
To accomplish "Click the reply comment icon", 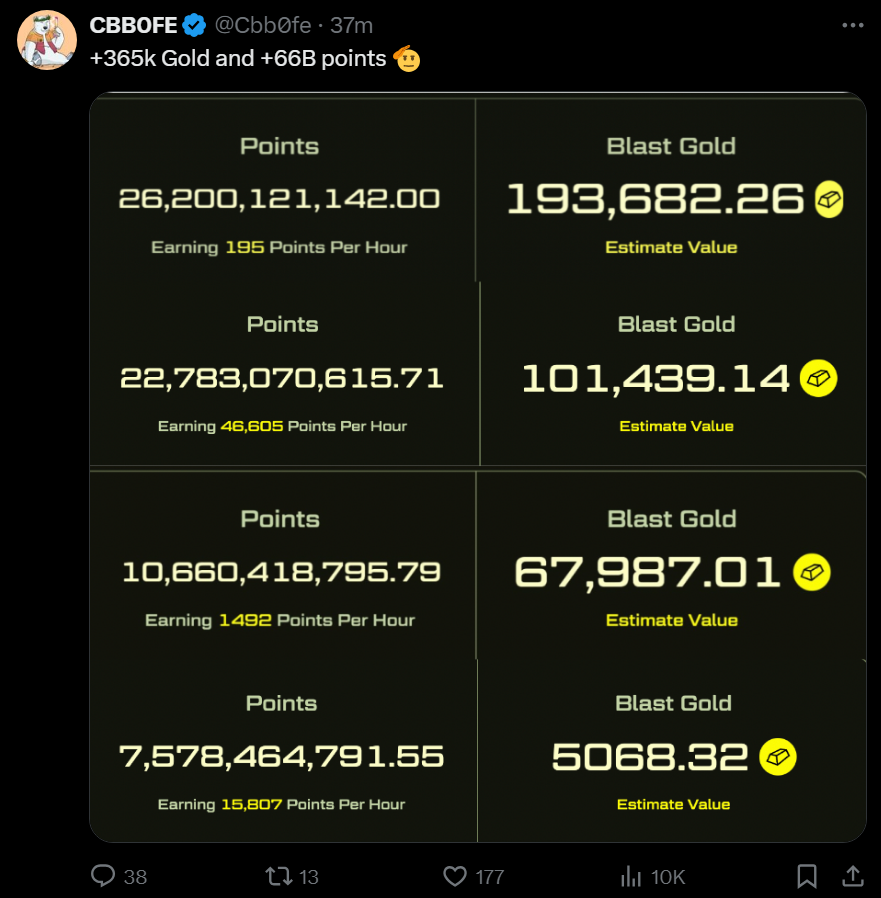I will (x=104, y=876).
